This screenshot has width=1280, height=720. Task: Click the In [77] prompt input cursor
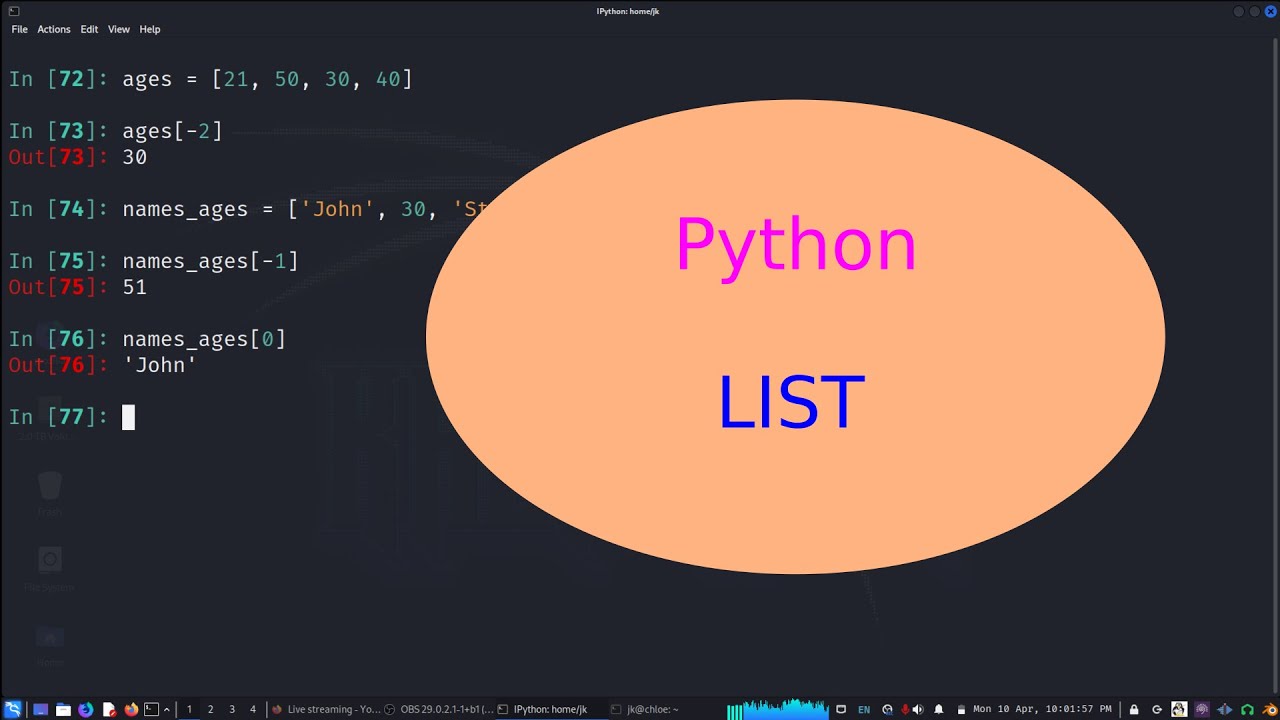[128, 417]
